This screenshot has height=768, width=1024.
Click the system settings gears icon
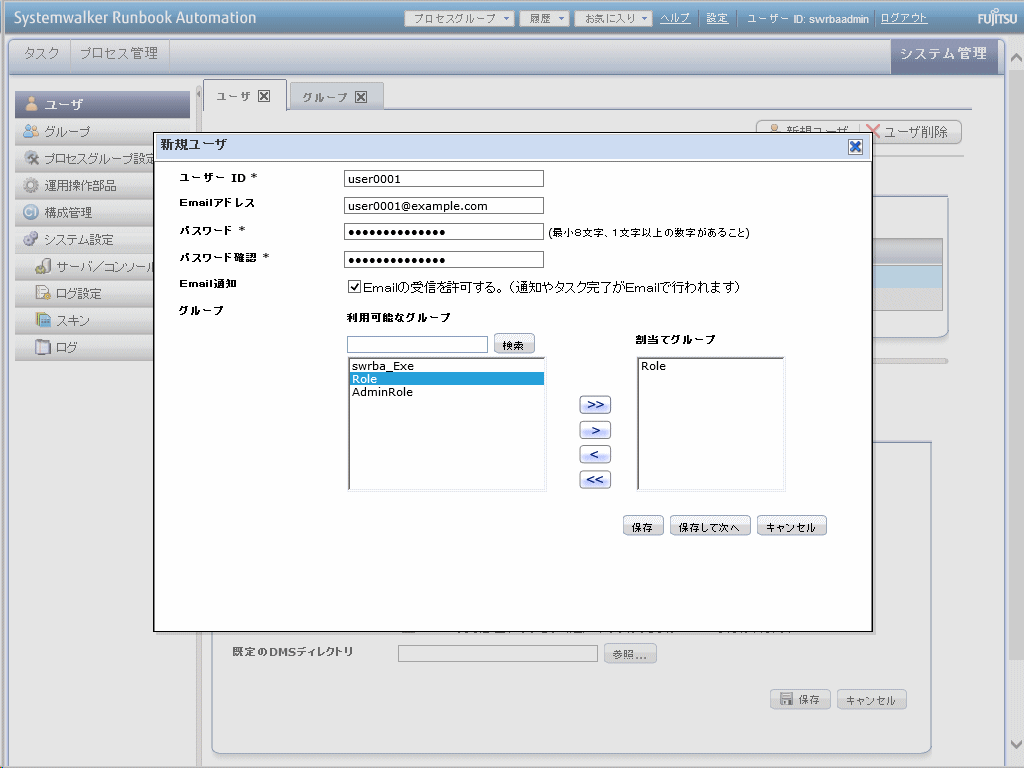coord(31,239)
